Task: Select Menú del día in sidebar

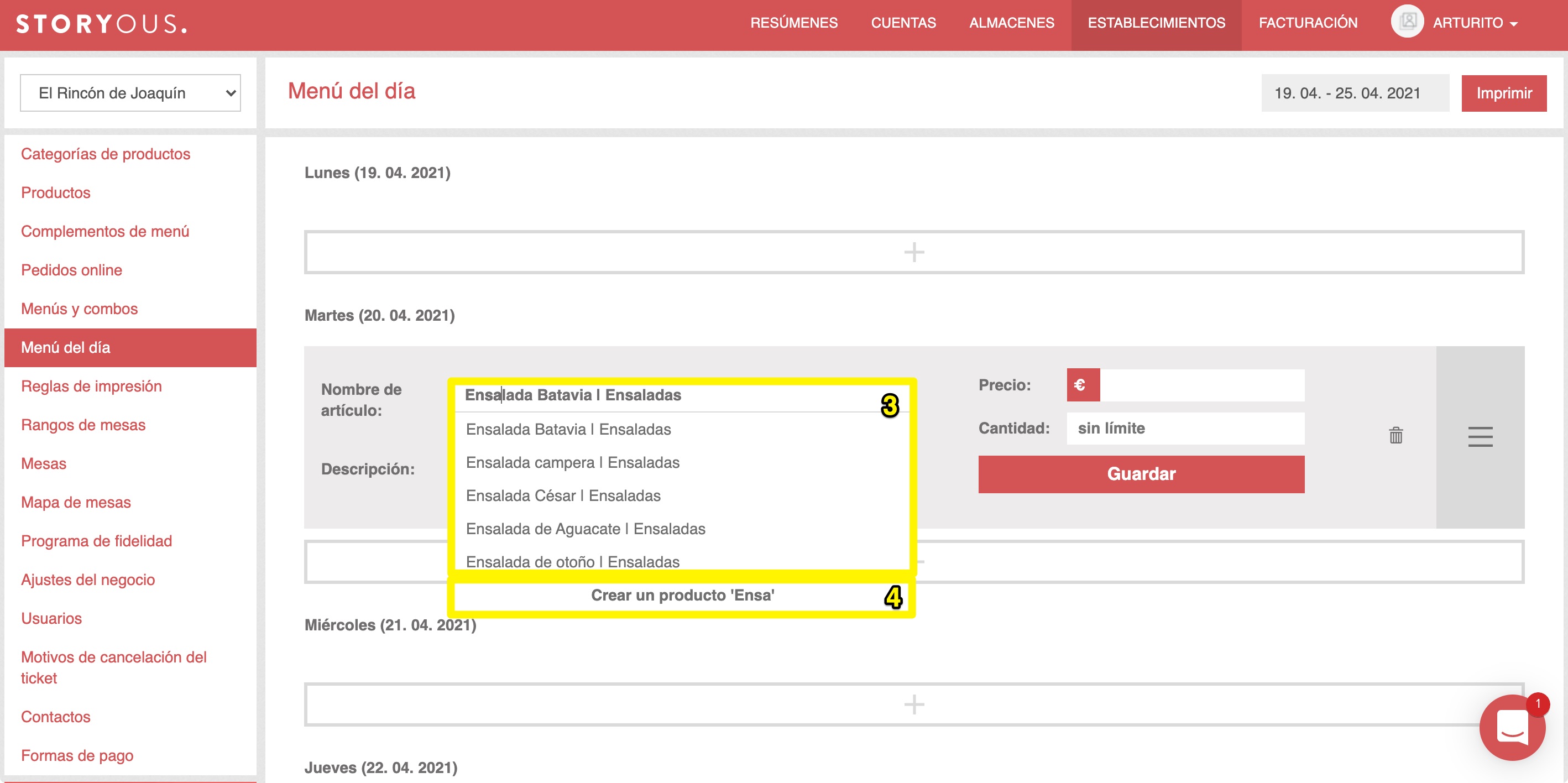Action: [x=130, y=348]
